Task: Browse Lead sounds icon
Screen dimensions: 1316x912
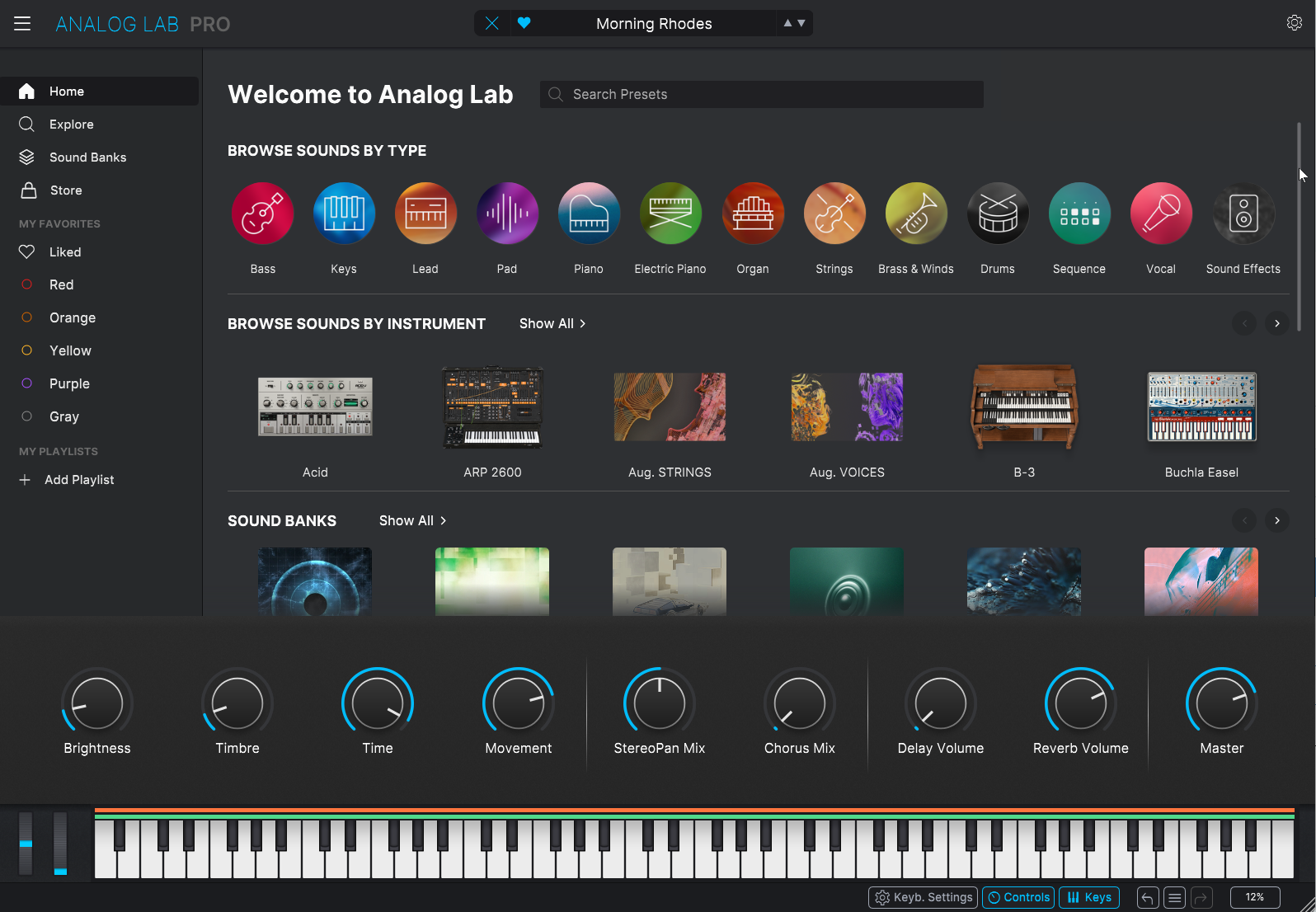Action: 425,214
